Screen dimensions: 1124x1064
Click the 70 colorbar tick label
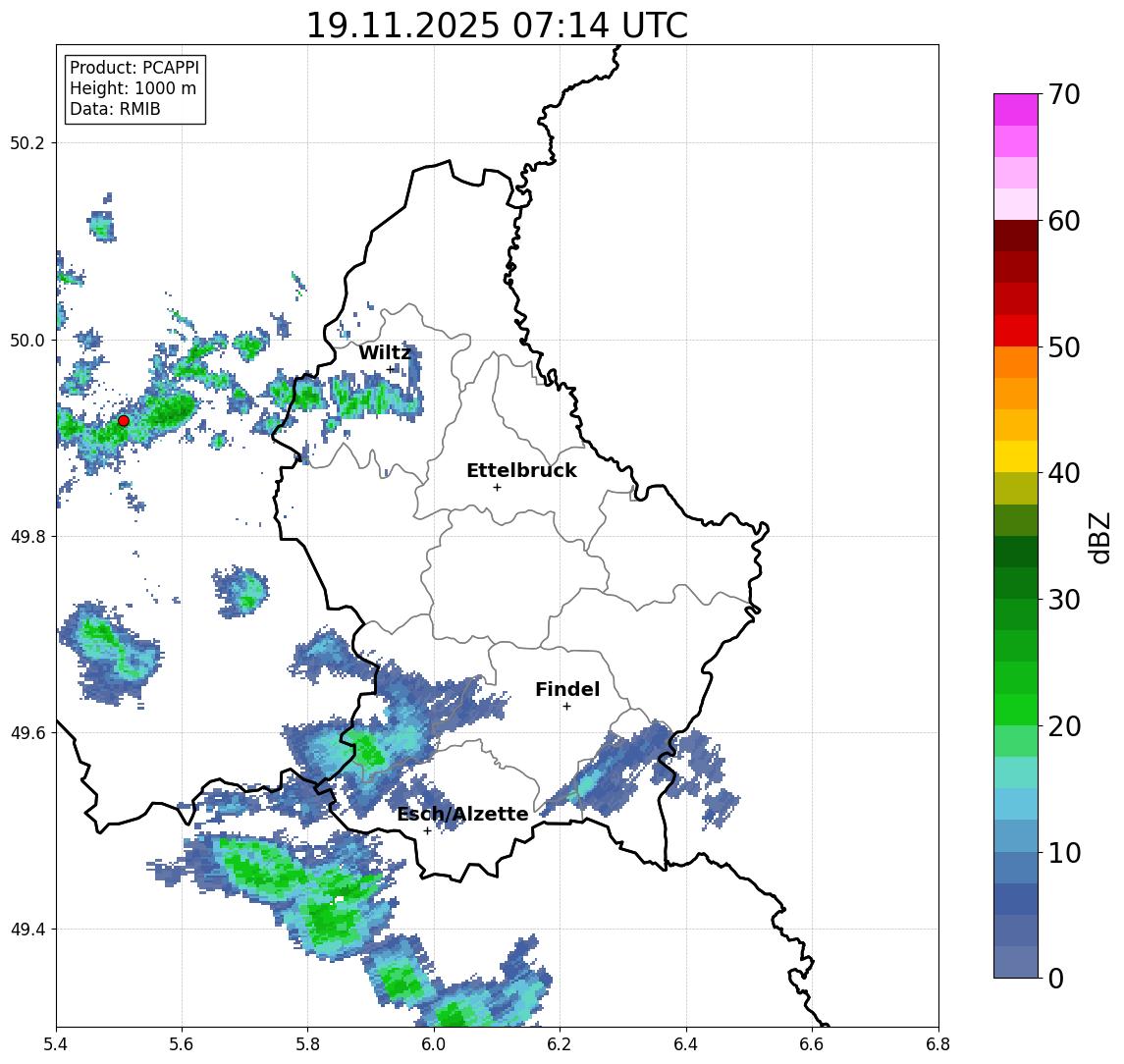pos(1064,94)
